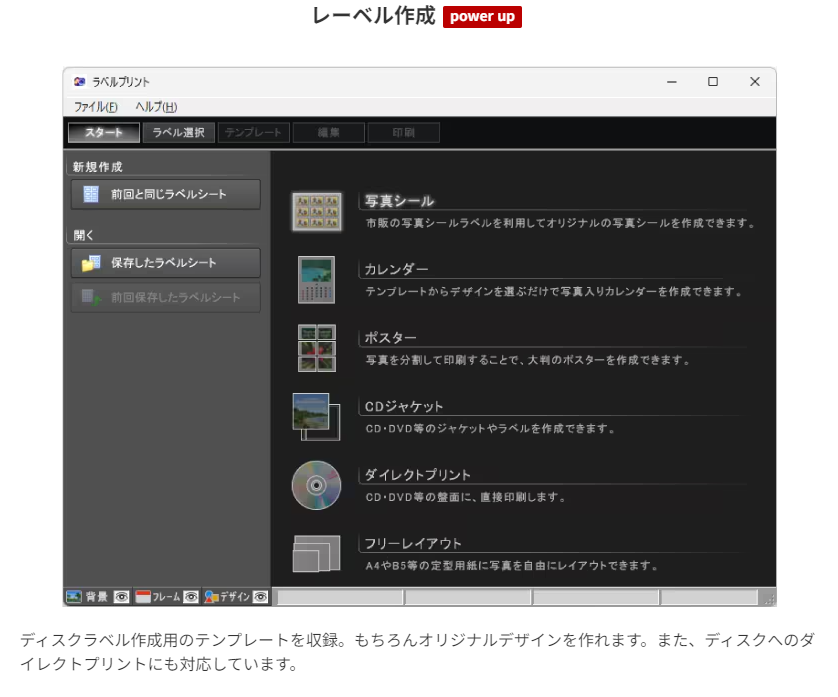Hide design layer via デザイン eye icon

pos(260,597)
